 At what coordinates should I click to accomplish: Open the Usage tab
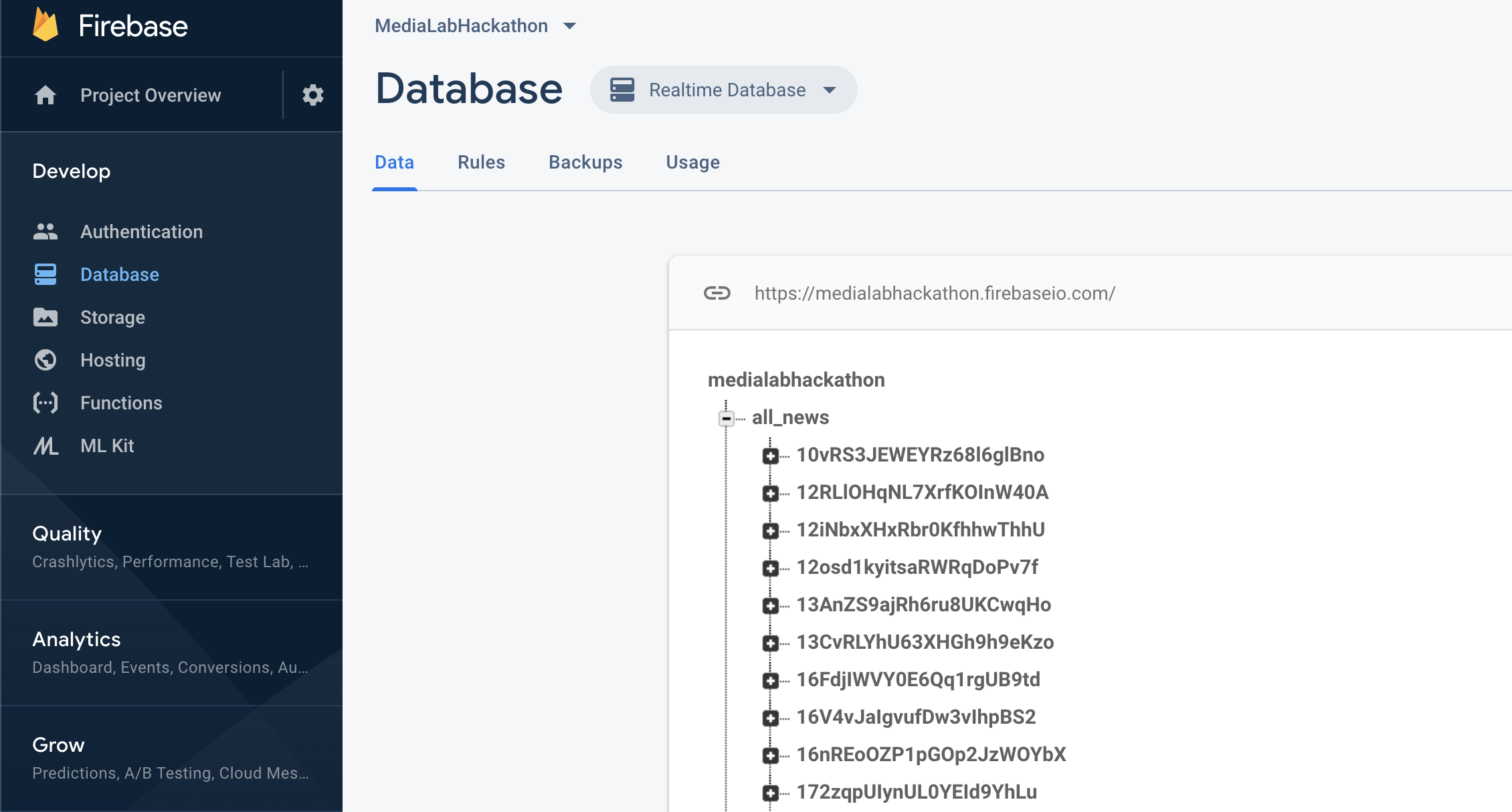[692, 163]
